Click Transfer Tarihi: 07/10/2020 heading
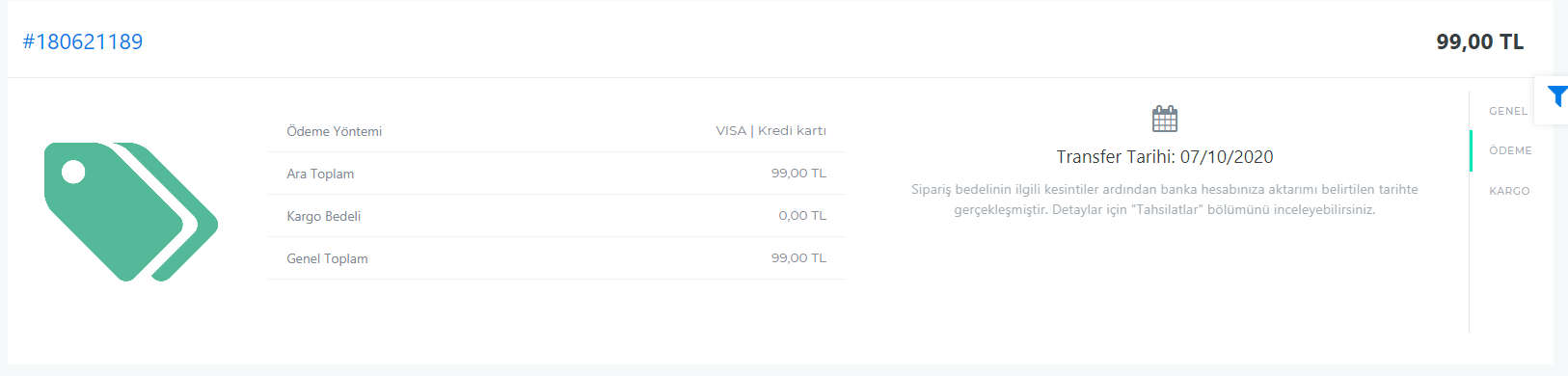 coord(1165,157)
